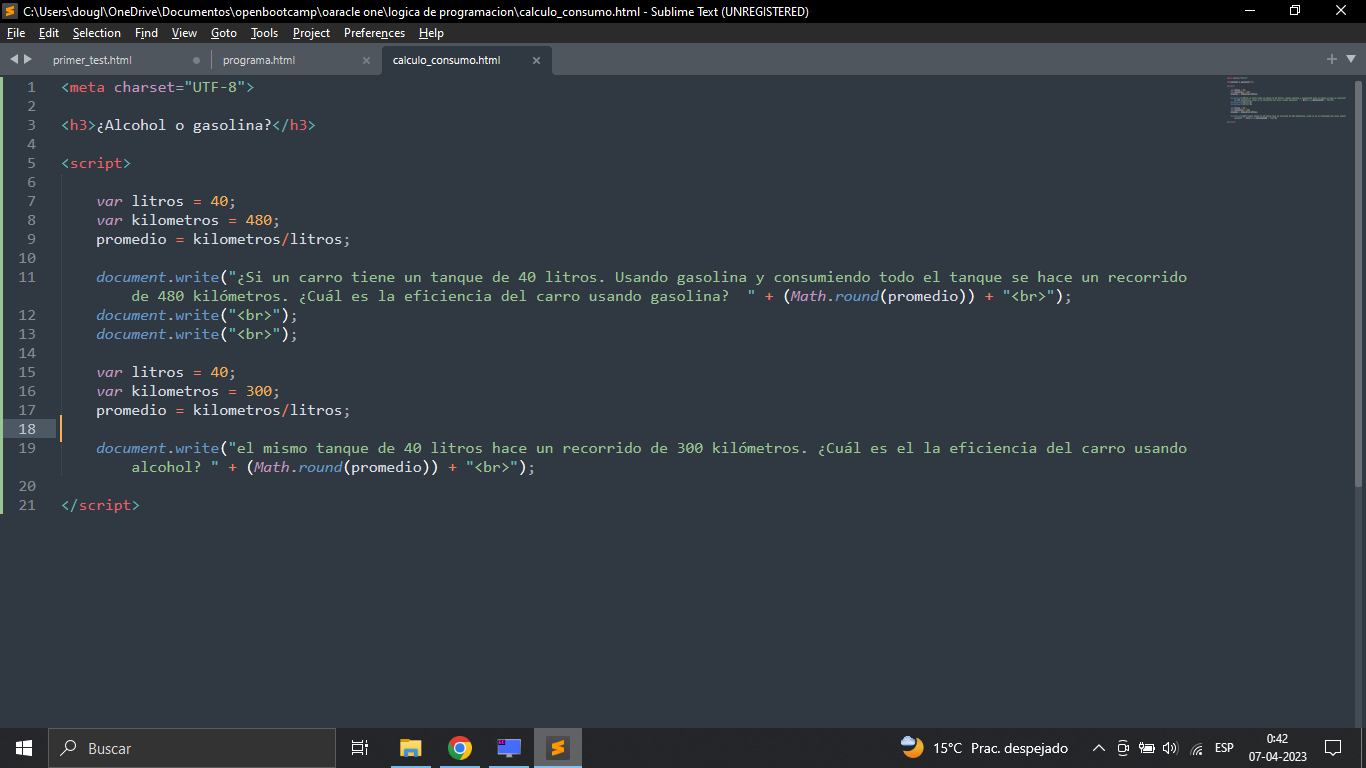Click 'promedio = kilometros/litros;' on line 9

(x=223, y=239)
